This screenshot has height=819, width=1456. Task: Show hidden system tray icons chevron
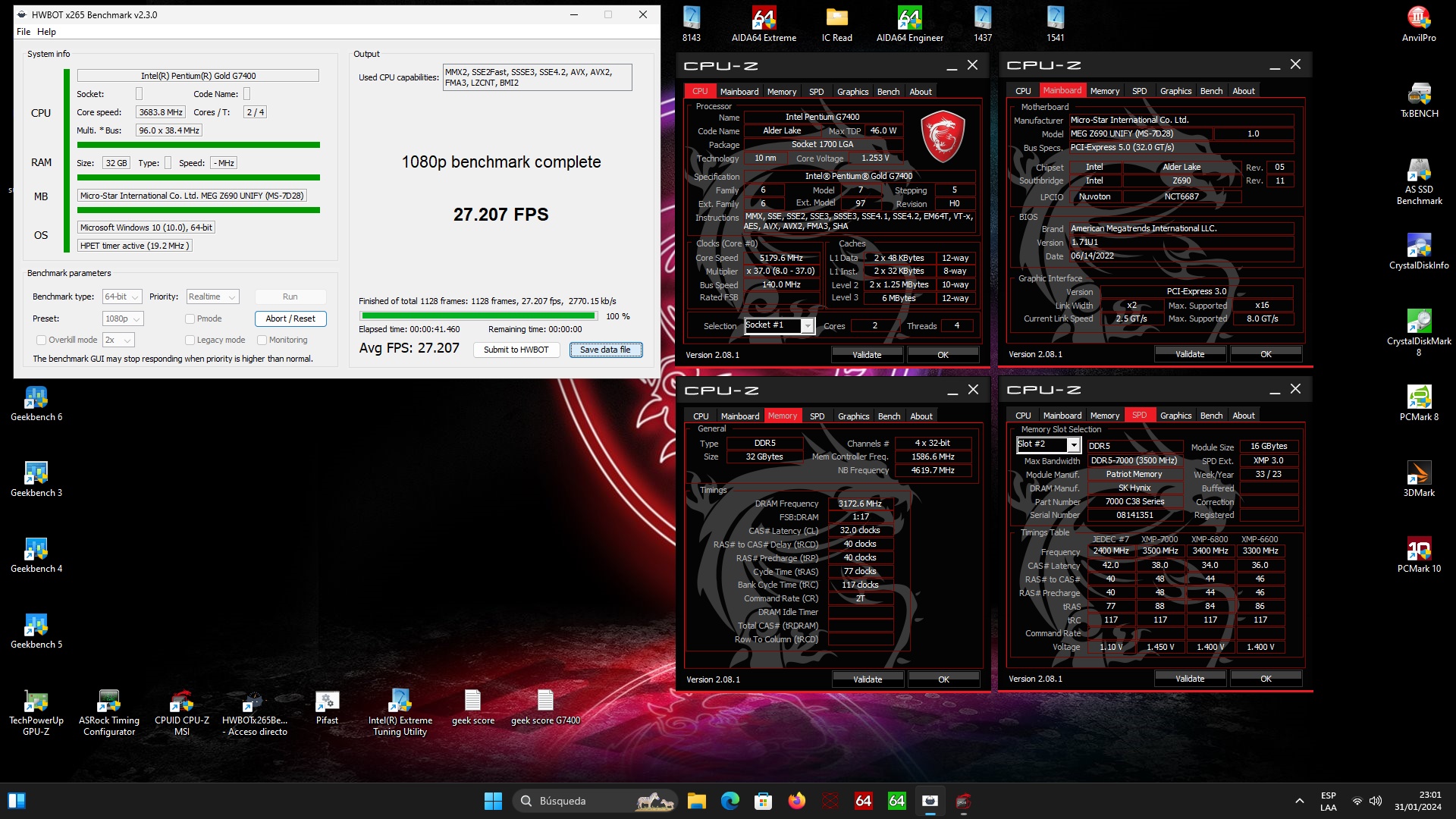[x=1299, y=801]
